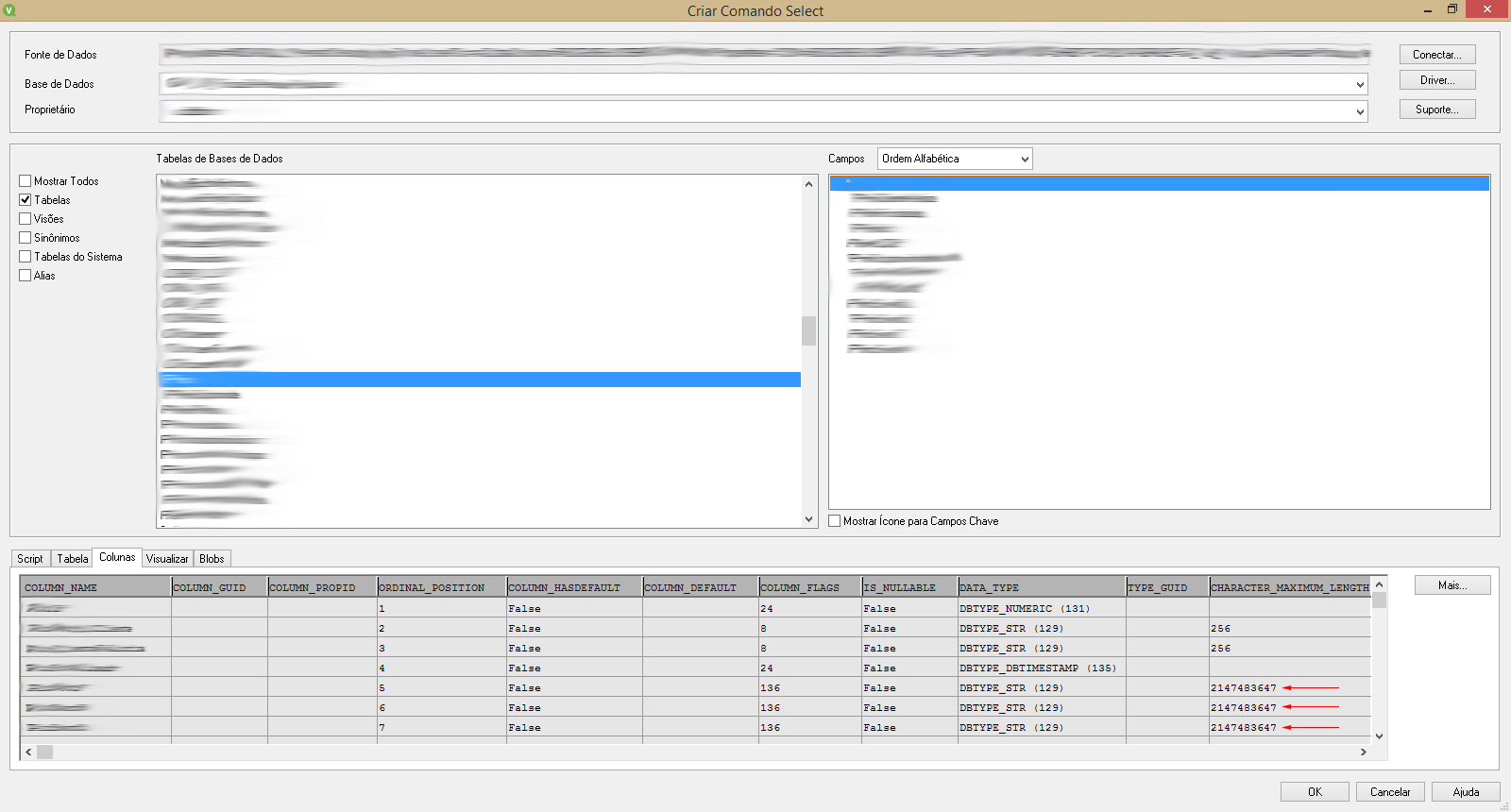Open the Blobs tab
Viewport: 1511px width, 812px height.
click(x=212, y=559)
